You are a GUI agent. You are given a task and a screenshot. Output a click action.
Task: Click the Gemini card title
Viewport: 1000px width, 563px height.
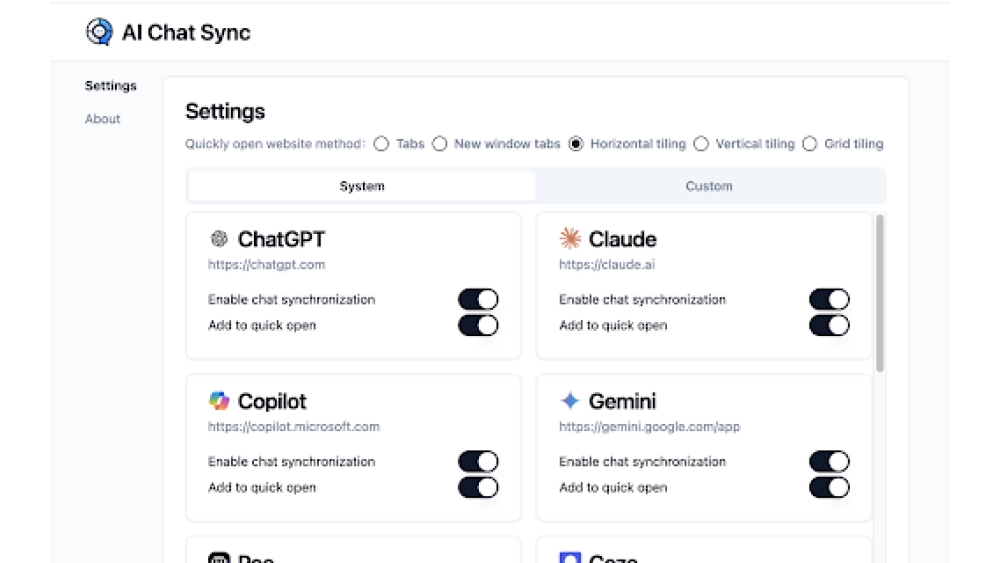[x=622, y=401]
